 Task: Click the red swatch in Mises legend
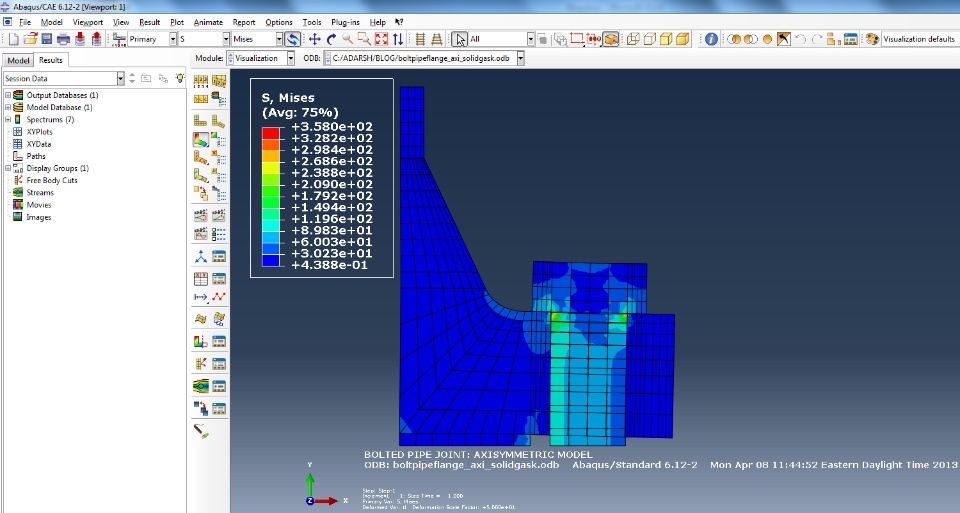(x=271, y=133)
